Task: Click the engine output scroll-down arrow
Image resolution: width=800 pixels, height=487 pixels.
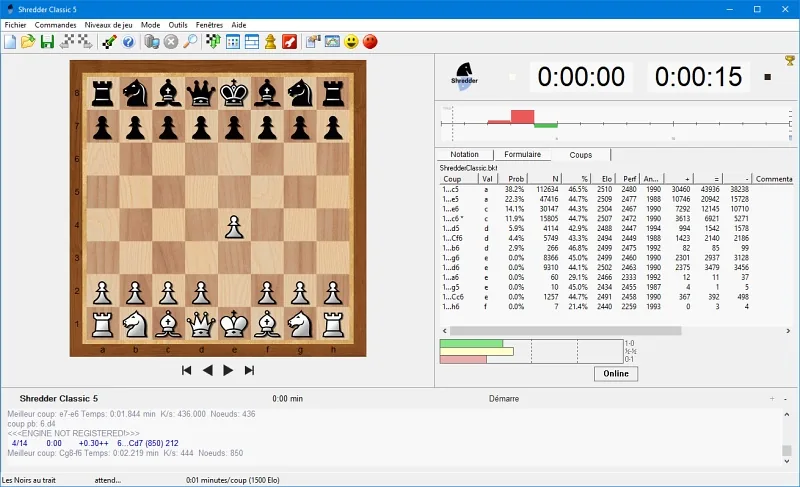Action: click(x=787, y=461)
